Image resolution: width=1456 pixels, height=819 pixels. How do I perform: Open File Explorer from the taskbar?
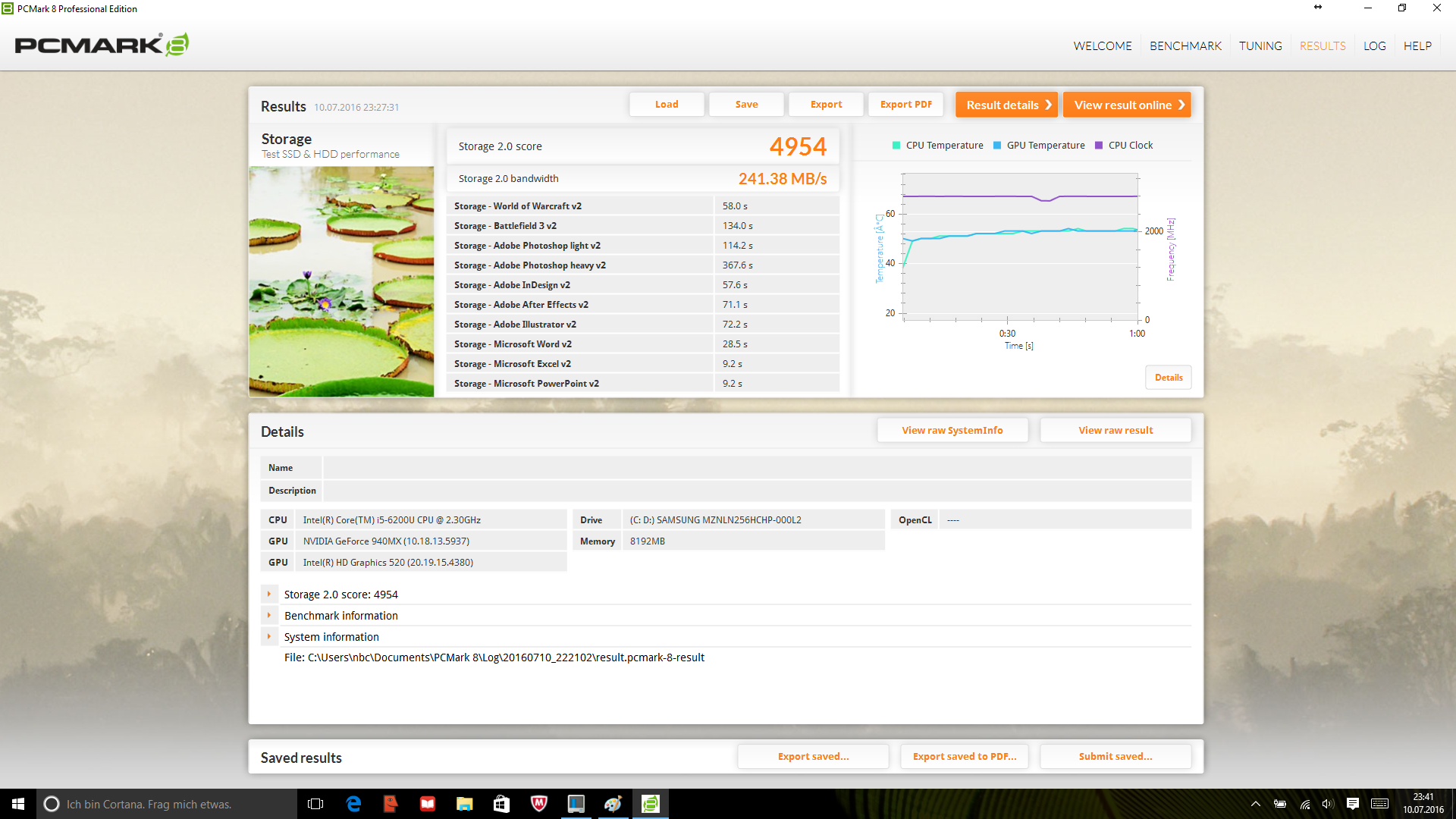click(465, 804)
